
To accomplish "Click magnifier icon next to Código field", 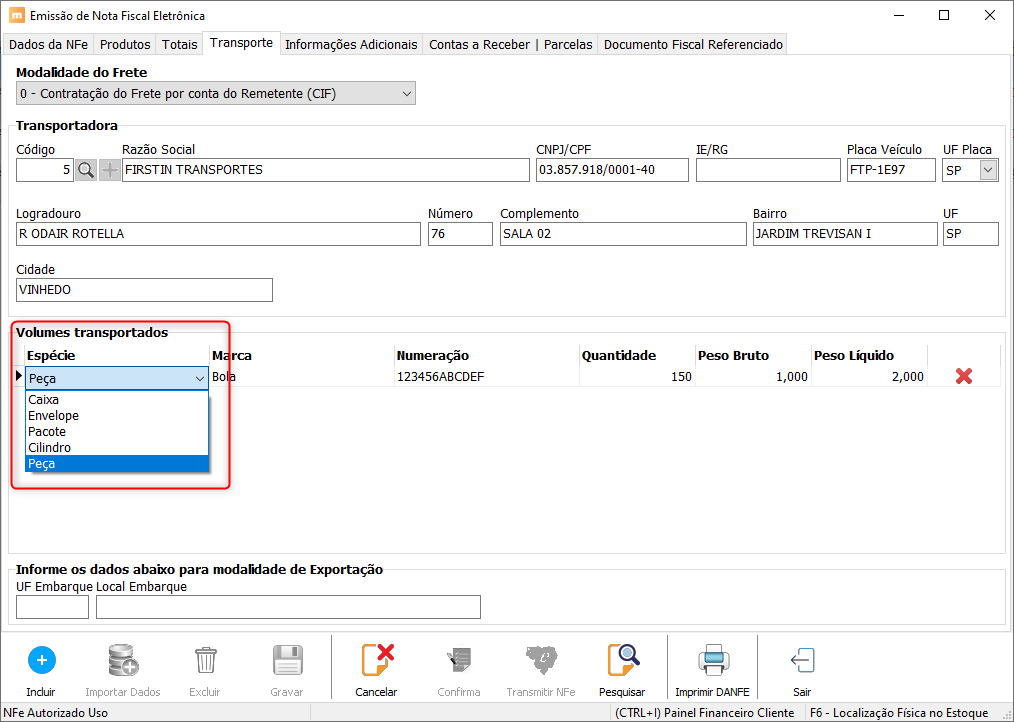I will (85, 170).
